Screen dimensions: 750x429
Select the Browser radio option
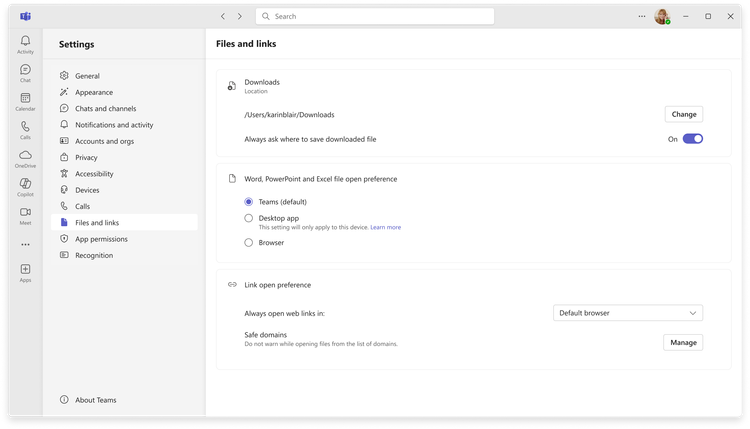(249, 242)
